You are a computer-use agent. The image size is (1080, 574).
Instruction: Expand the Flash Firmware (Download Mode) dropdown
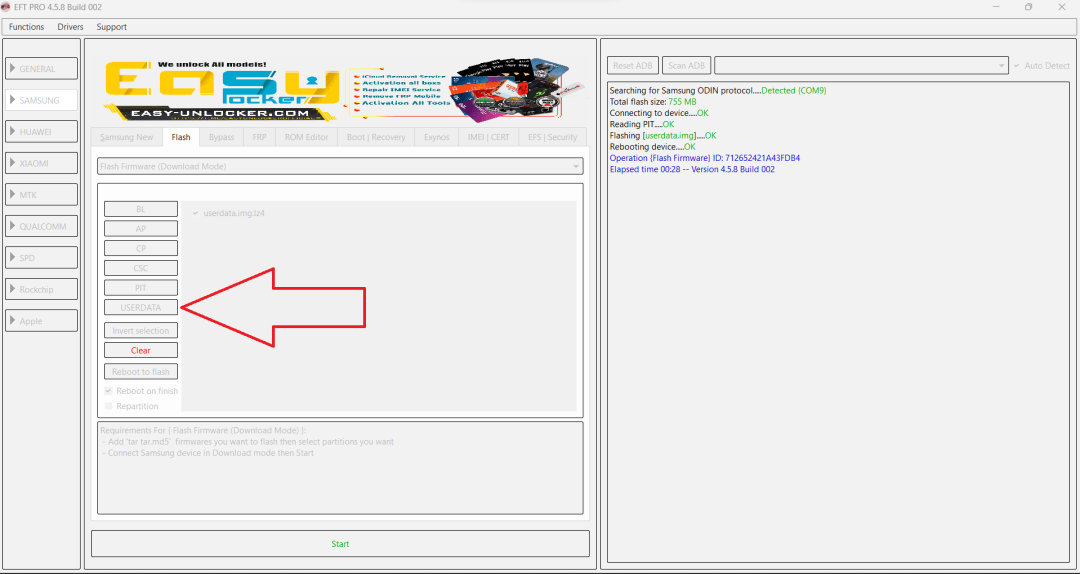tap(340, 166)
